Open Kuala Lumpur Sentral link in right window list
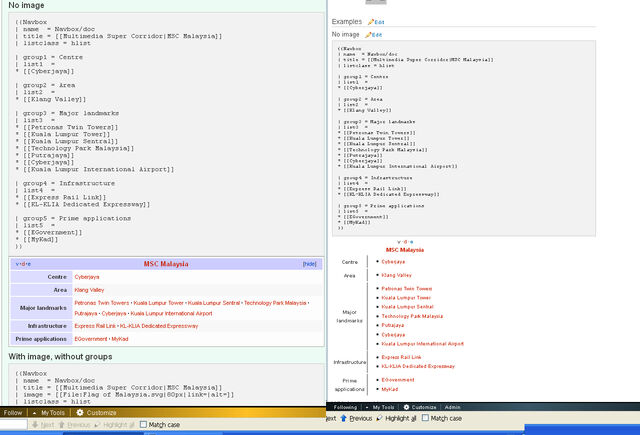 pos(407,307)
